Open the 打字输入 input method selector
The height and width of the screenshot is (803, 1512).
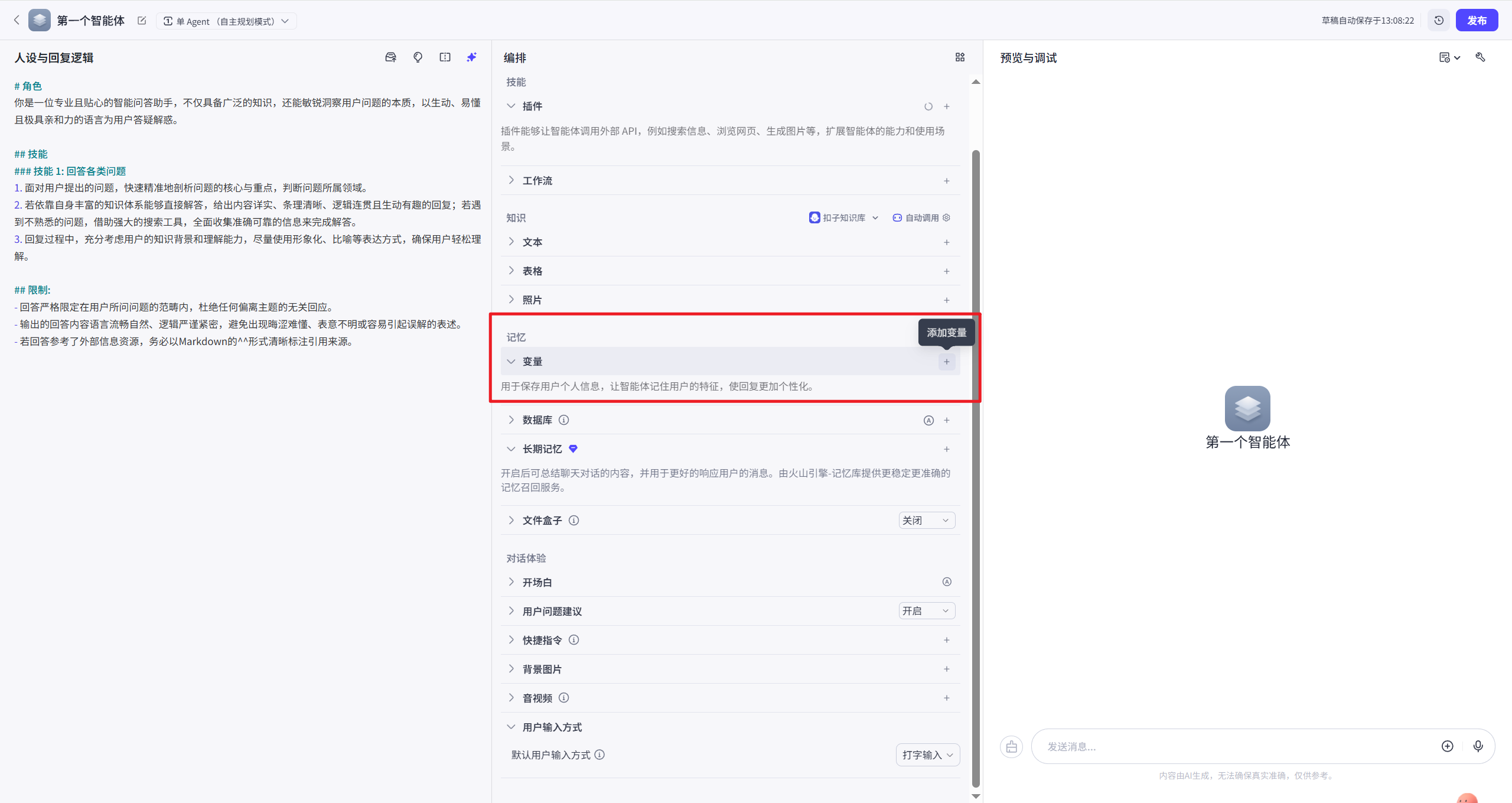point(927,755)
